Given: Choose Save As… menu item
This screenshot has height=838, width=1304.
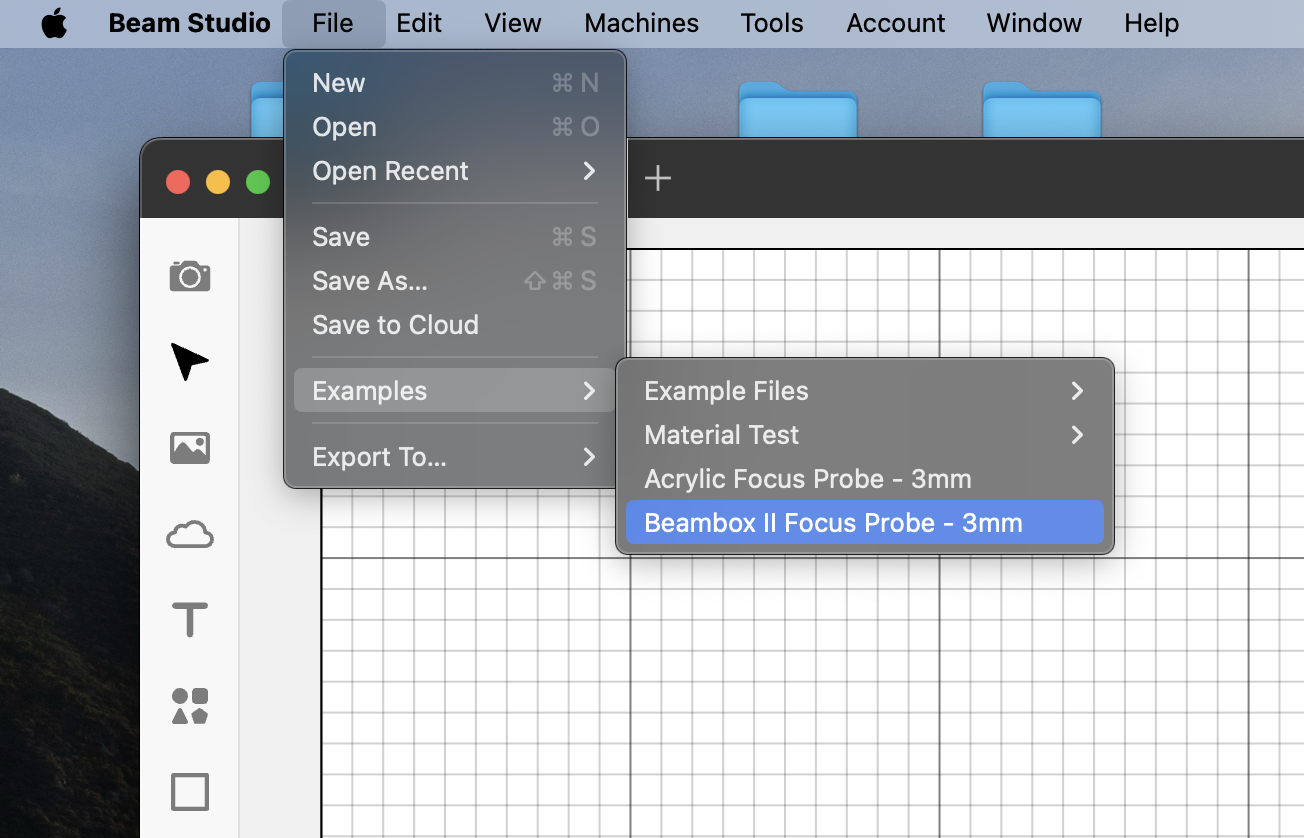Looking at the screenshot, I should (x=455, y=281).
